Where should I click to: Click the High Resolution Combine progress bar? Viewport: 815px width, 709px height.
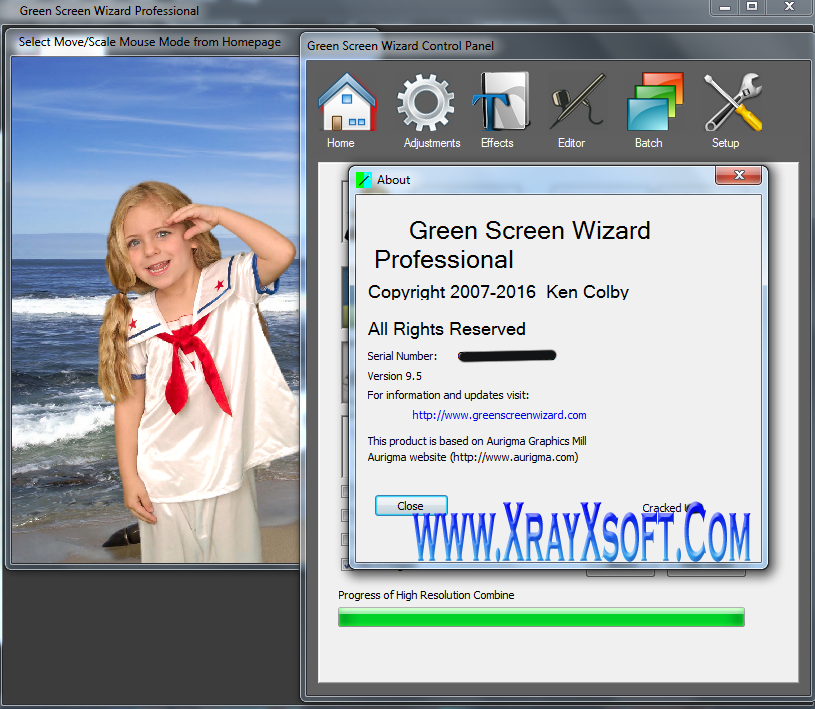coord(541,618)
